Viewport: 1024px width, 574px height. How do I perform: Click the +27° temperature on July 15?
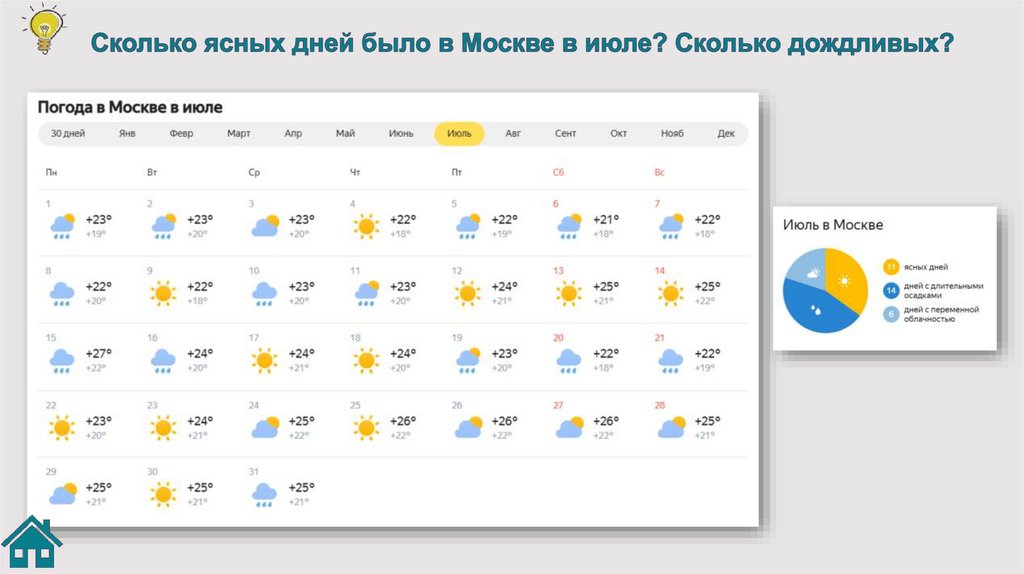coord(99,353)
